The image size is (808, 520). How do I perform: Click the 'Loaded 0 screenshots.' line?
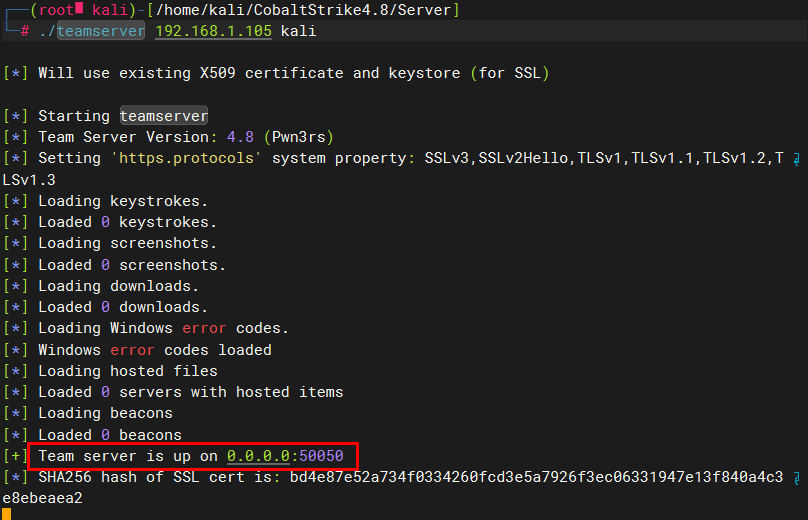pos(114,265)
